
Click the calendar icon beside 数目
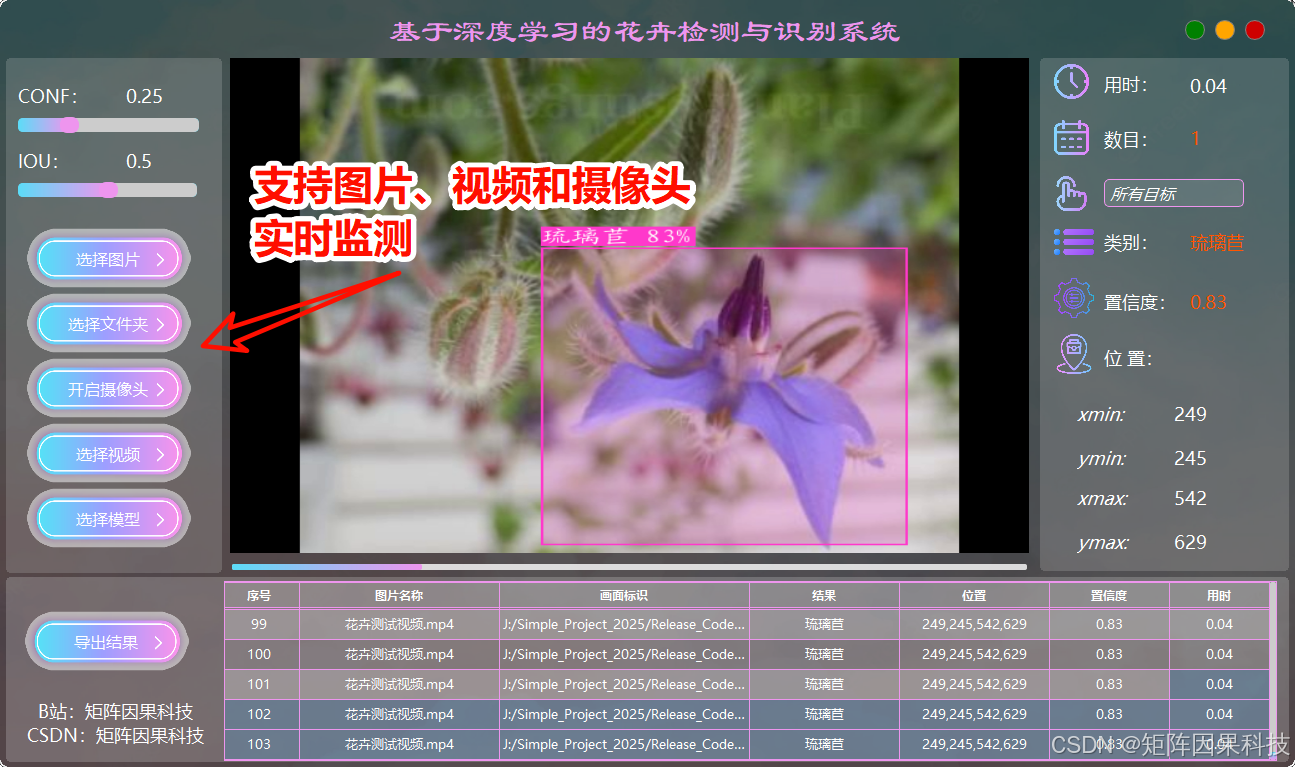point(1071,138)
